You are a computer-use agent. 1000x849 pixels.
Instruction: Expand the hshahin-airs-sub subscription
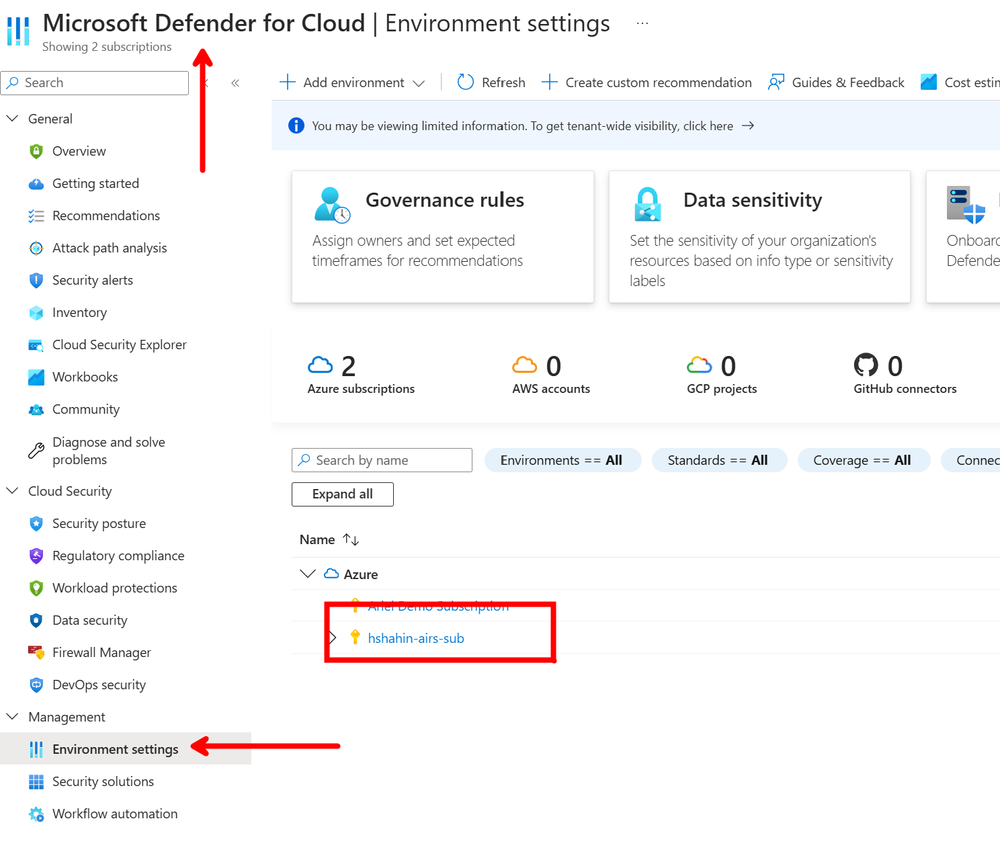coord(334,638)
